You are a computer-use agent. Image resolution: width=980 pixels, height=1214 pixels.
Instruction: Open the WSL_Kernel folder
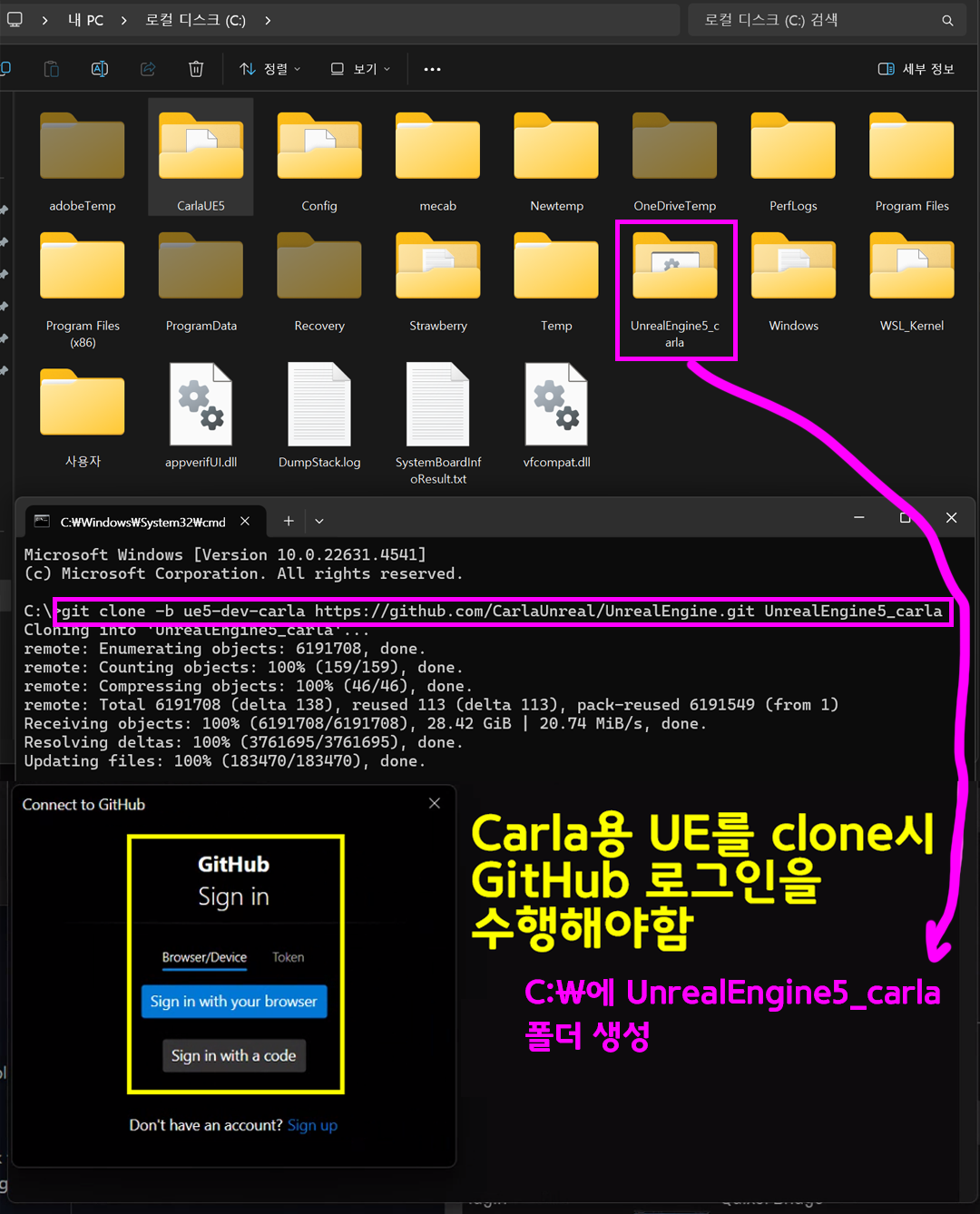pos(912,281)
